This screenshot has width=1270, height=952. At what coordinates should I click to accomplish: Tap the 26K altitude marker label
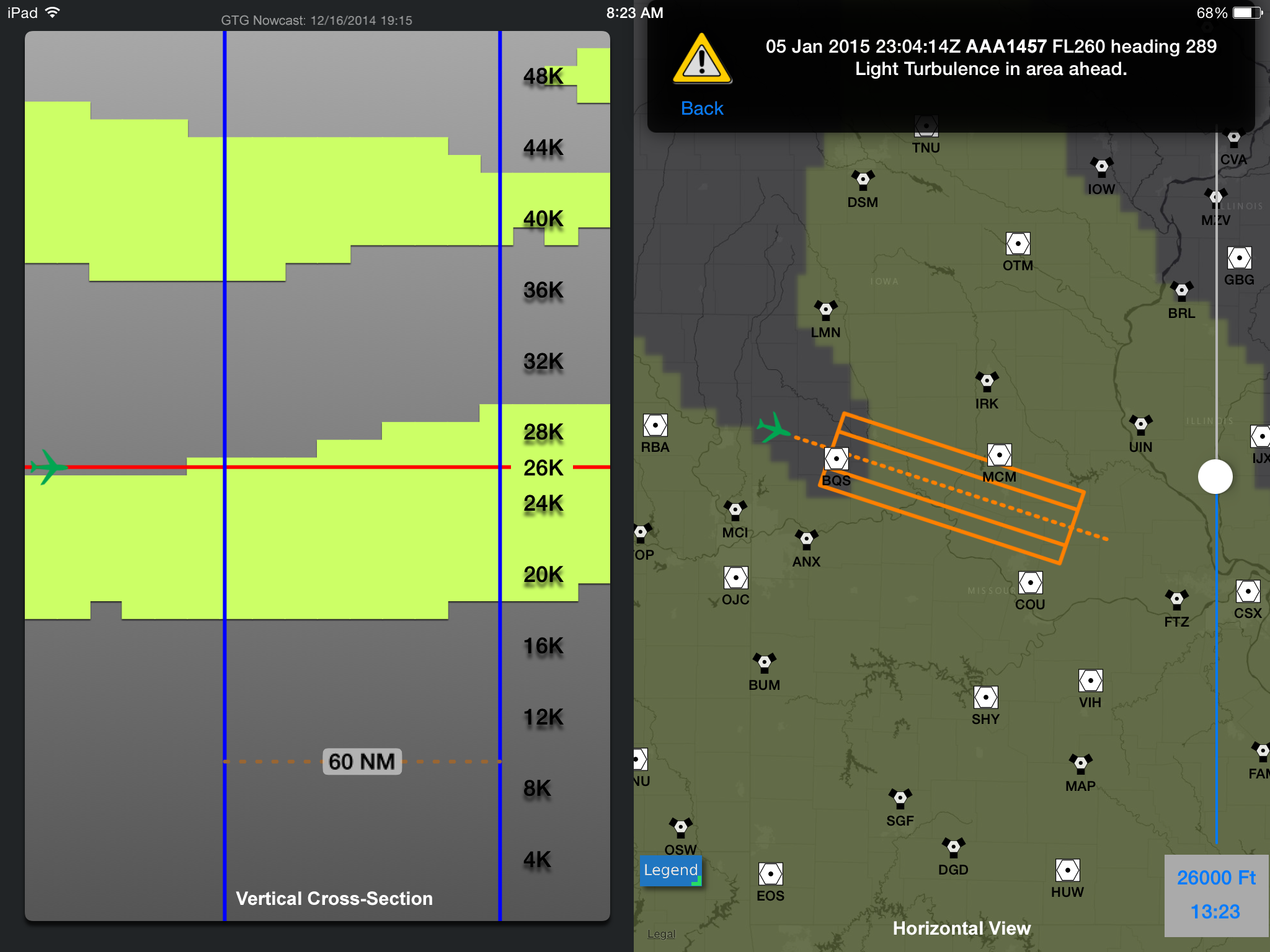[x=543, y=467]
